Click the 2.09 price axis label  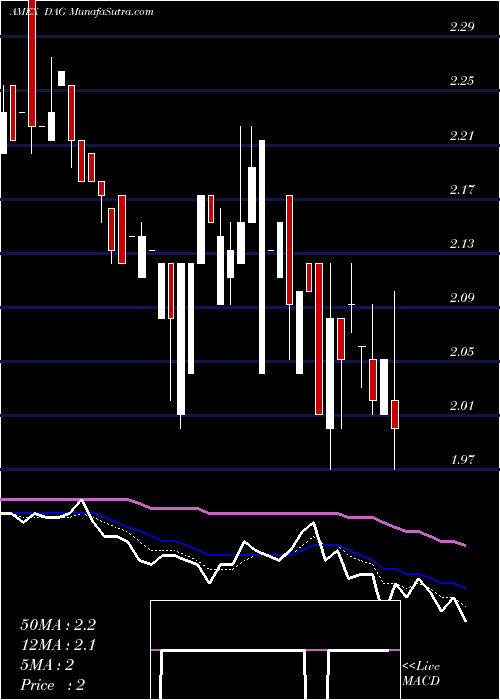462,297
